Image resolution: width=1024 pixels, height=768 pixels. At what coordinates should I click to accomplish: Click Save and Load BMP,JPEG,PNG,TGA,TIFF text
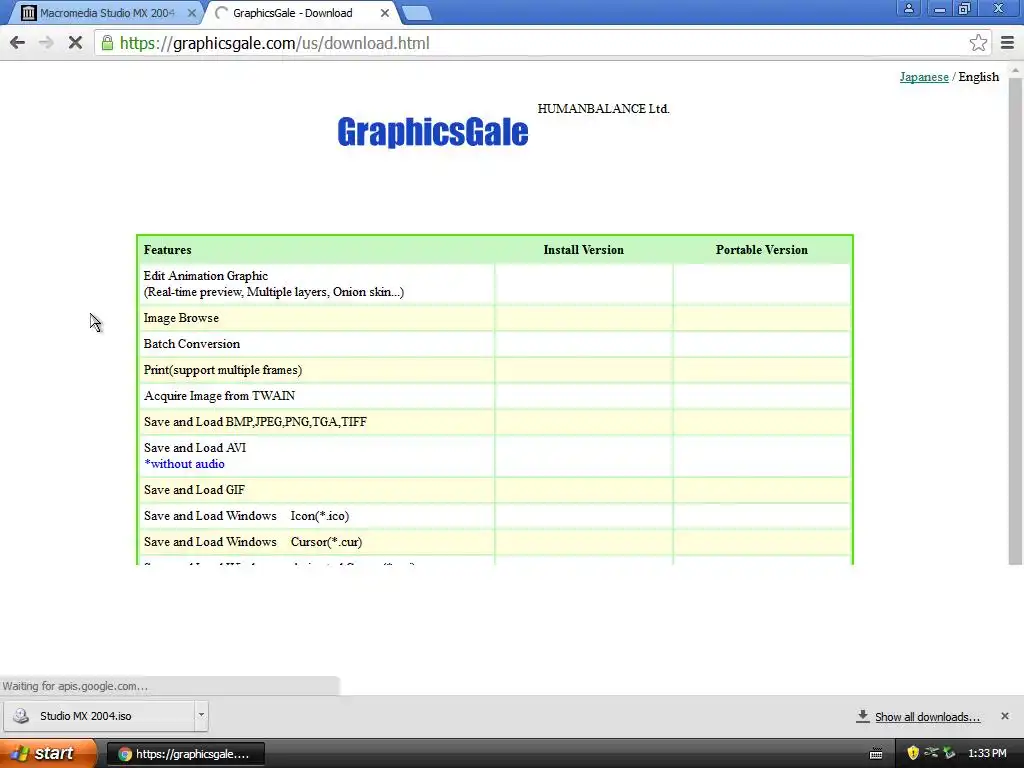tap(255, 422)
